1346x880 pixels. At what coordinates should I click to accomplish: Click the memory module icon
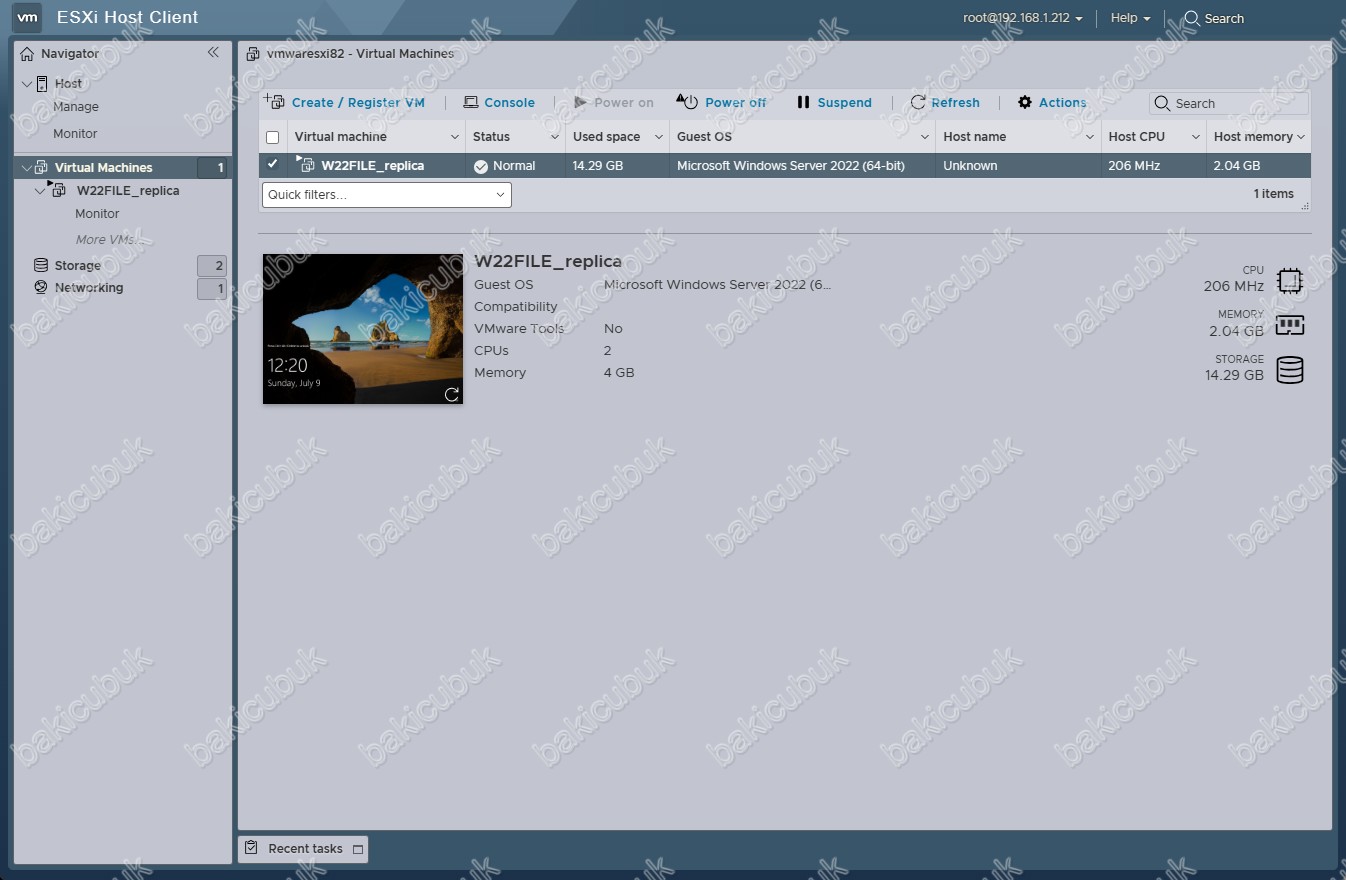(1290, 325)
